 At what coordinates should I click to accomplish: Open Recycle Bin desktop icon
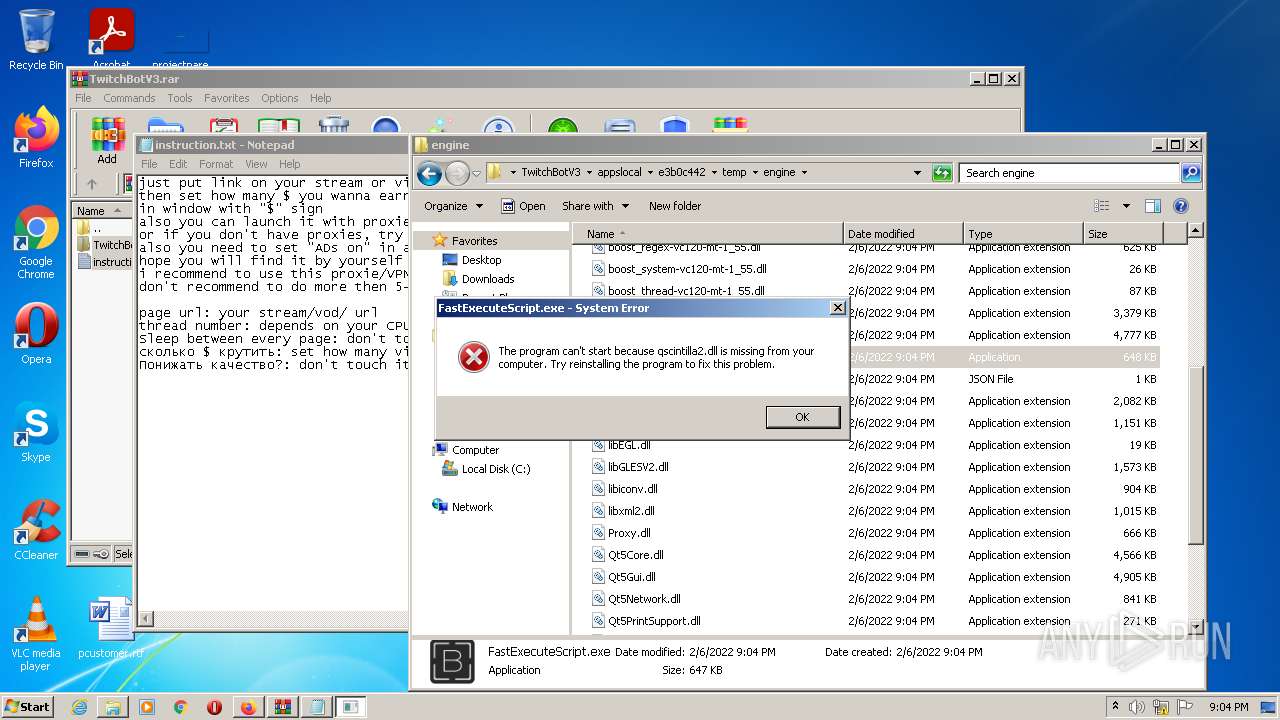tap(36, 40)
